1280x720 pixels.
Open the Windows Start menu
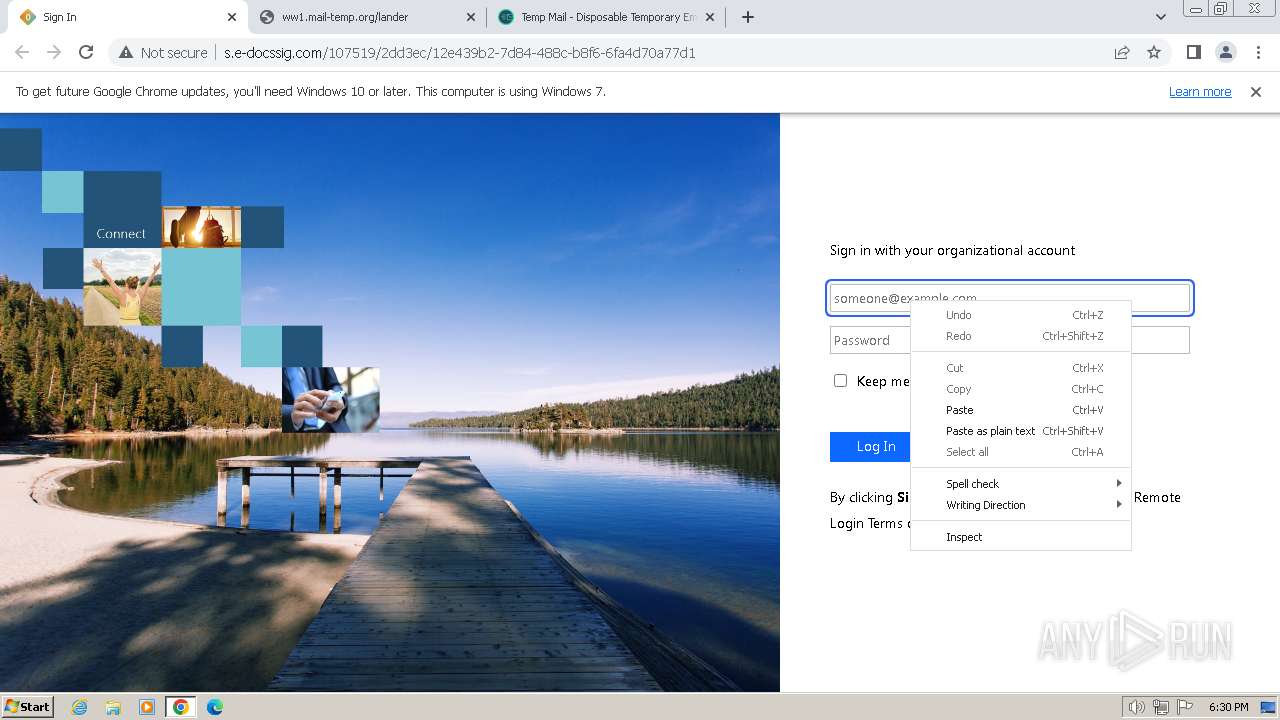pyautogui.click(x=27, y=706)
